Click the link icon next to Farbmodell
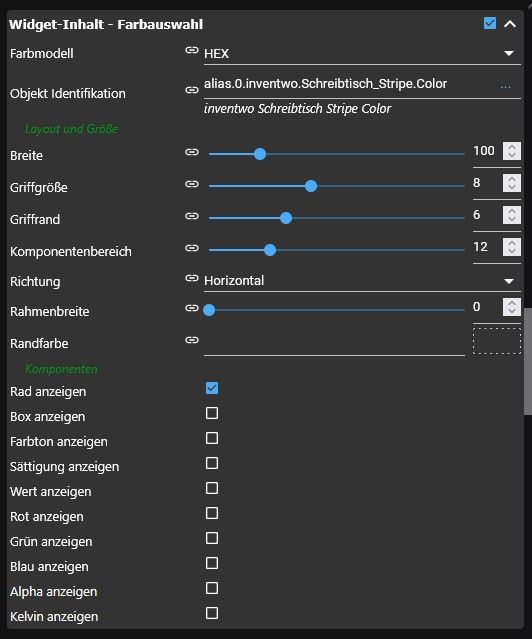Viewport: 532px width, 639px height. point(192,50)
